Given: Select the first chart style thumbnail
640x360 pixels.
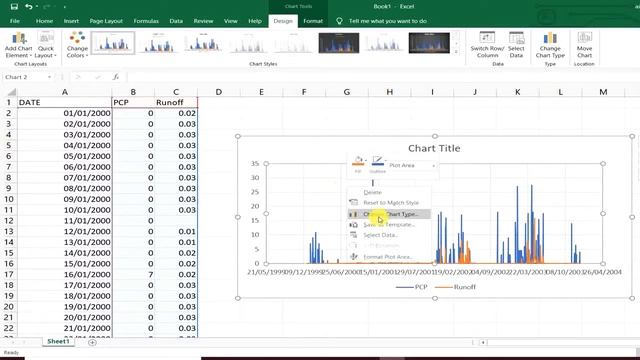Looking at the screenshot, I should click(113, 43).
